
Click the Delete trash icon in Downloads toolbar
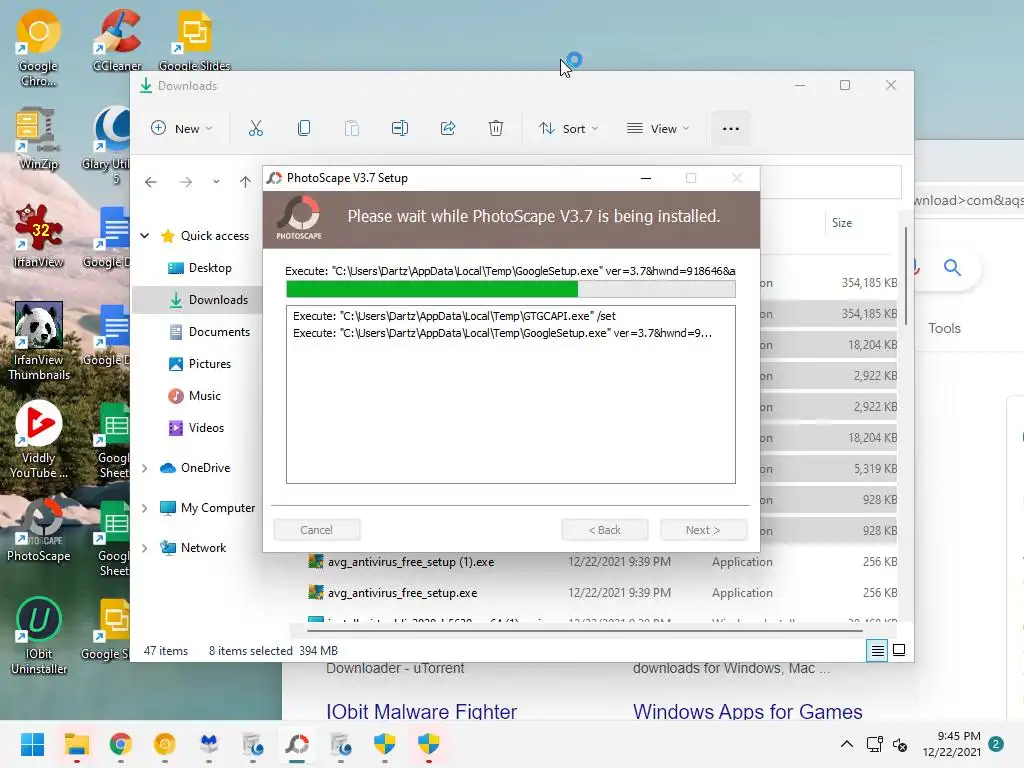coord(496,128)
